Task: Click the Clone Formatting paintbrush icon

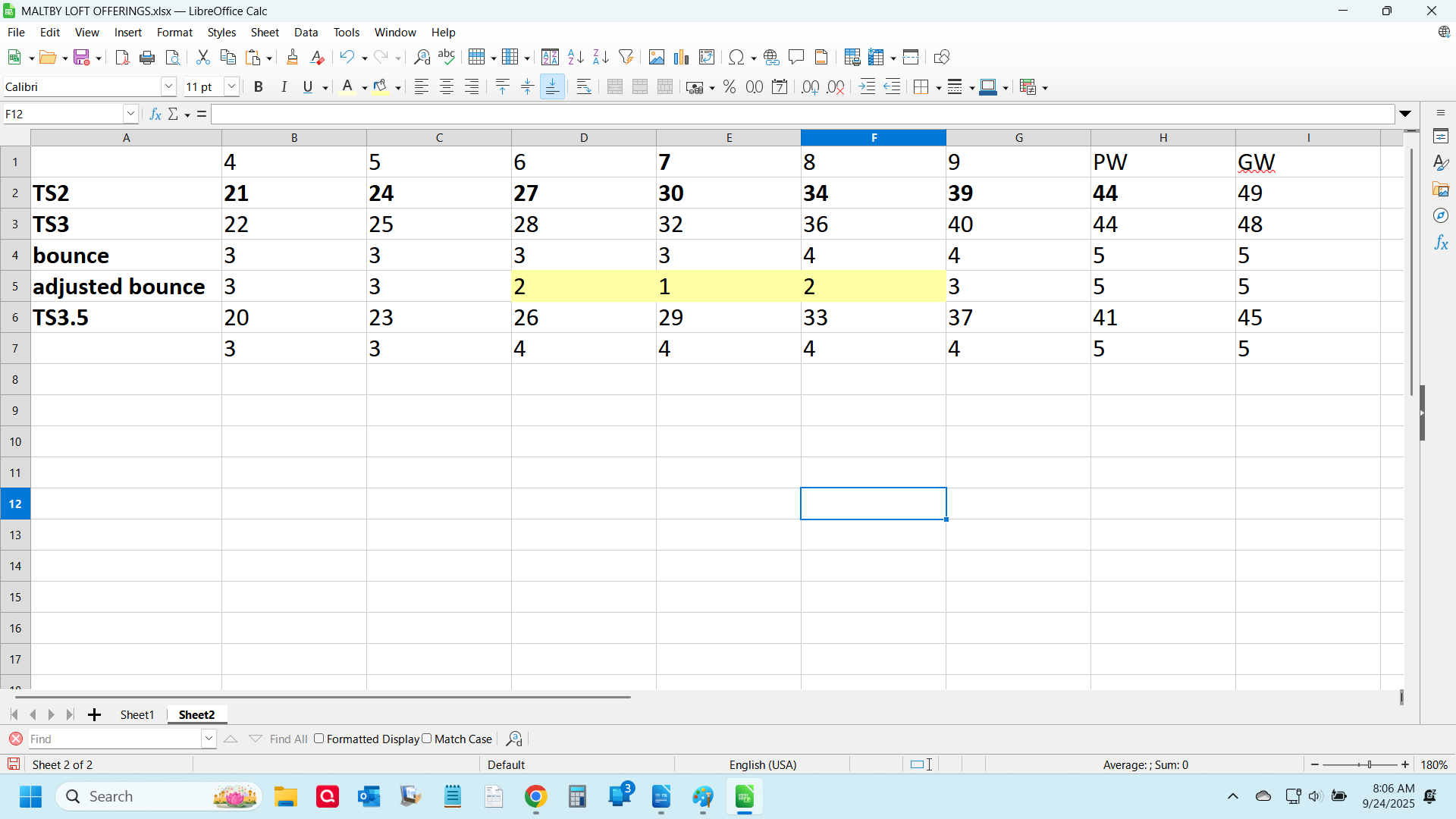Action: [293, 58]
